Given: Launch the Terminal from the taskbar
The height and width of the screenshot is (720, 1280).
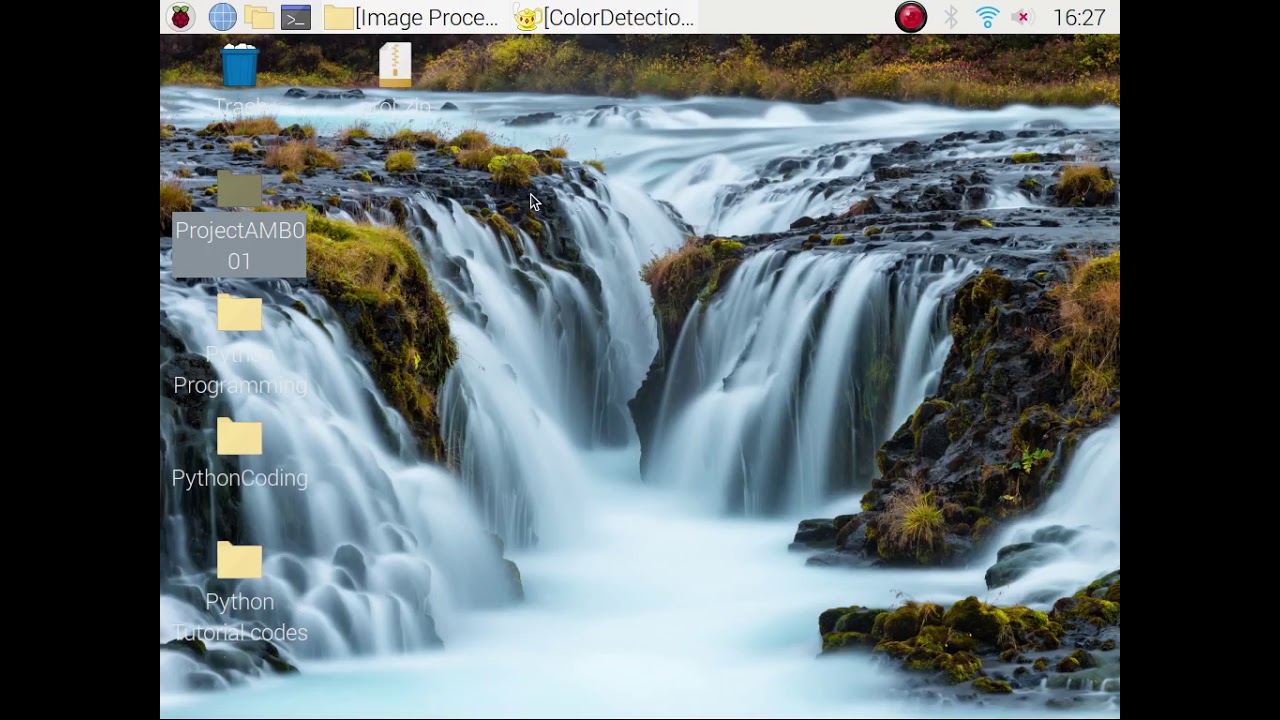Looking at the screenshot, I should point(296,17).
